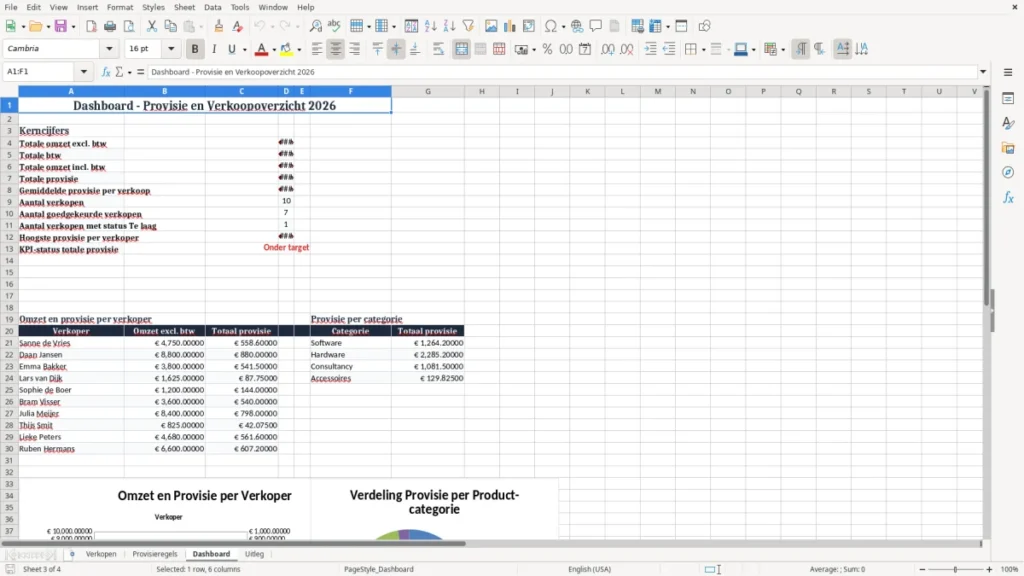Insert Image icon in toolbar
The image size is (1024, 576).
click(x=491, y=26)
